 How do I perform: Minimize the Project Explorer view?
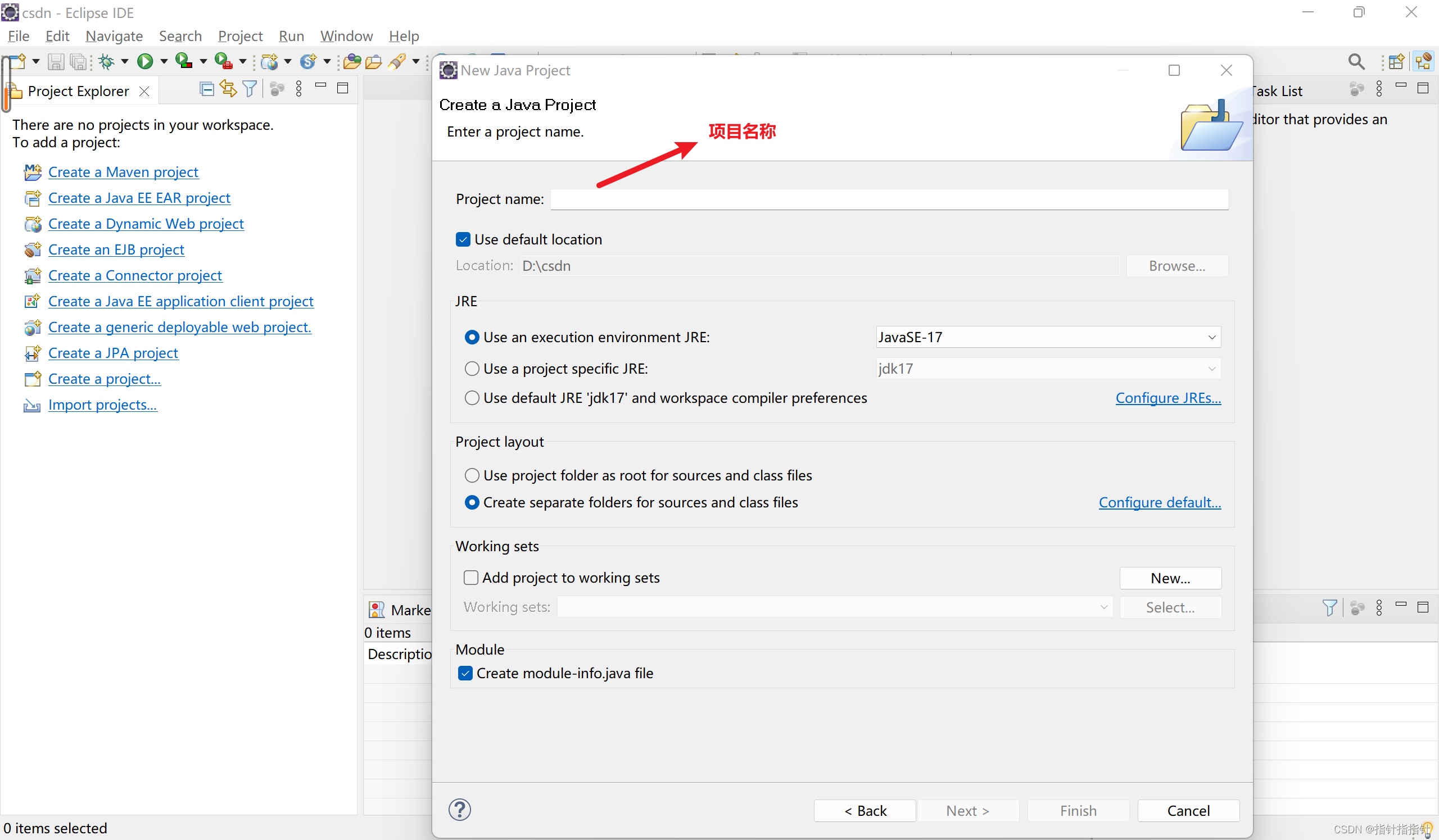point(321,85)
